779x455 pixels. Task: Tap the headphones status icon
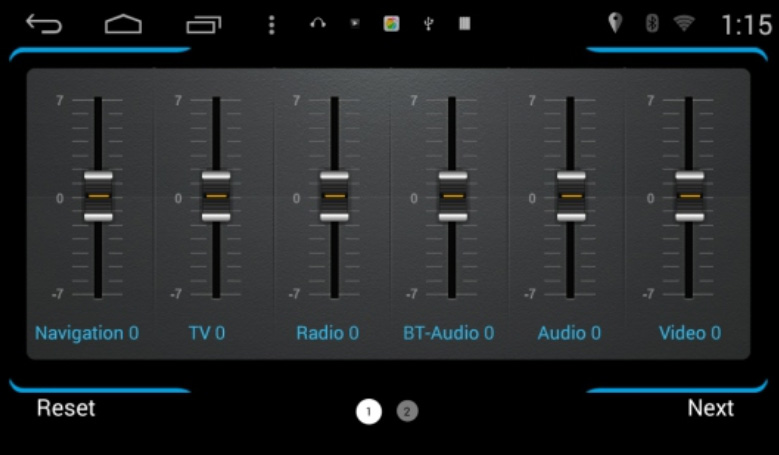[318, 24]
